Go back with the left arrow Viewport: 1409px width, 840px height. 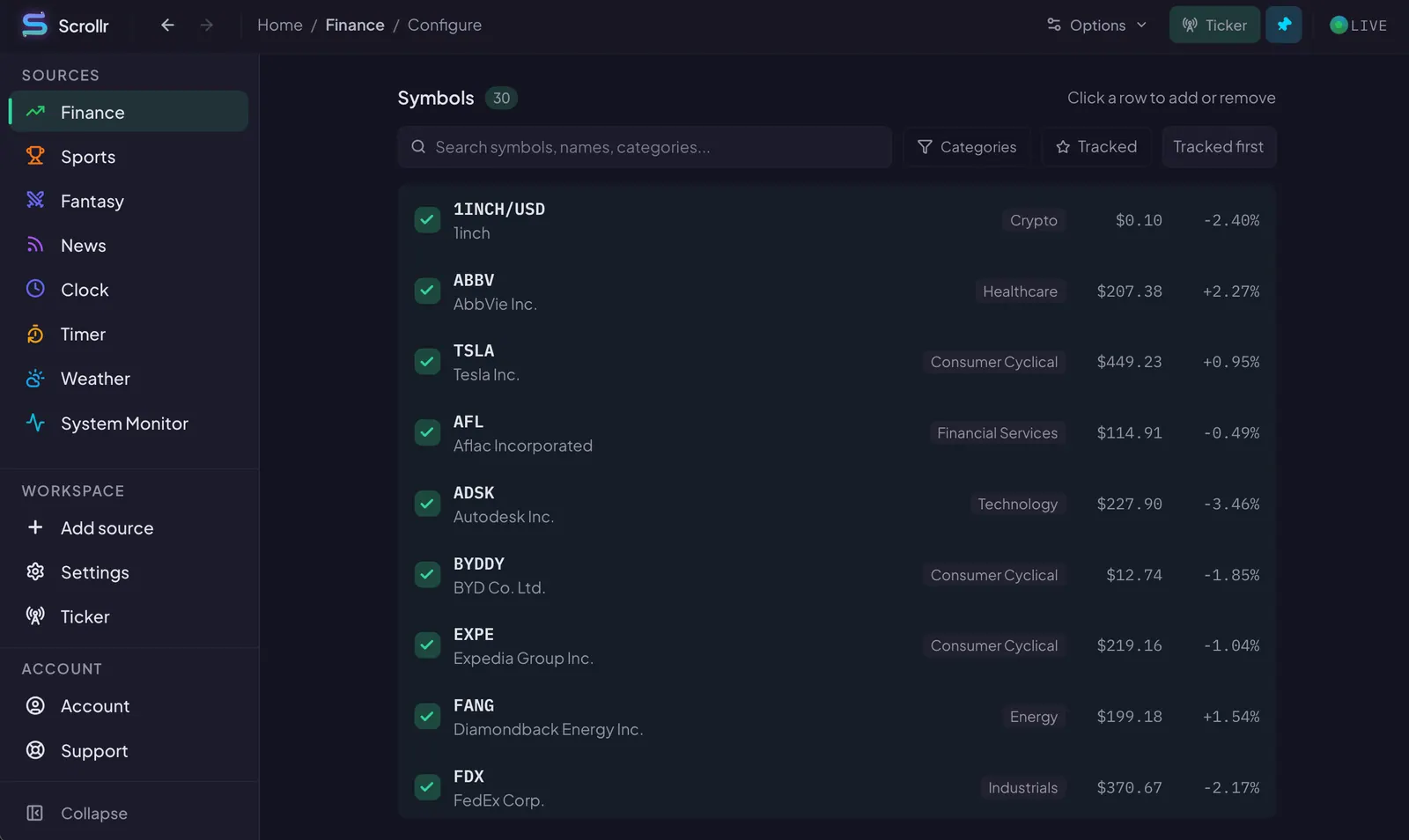point(167,25)
